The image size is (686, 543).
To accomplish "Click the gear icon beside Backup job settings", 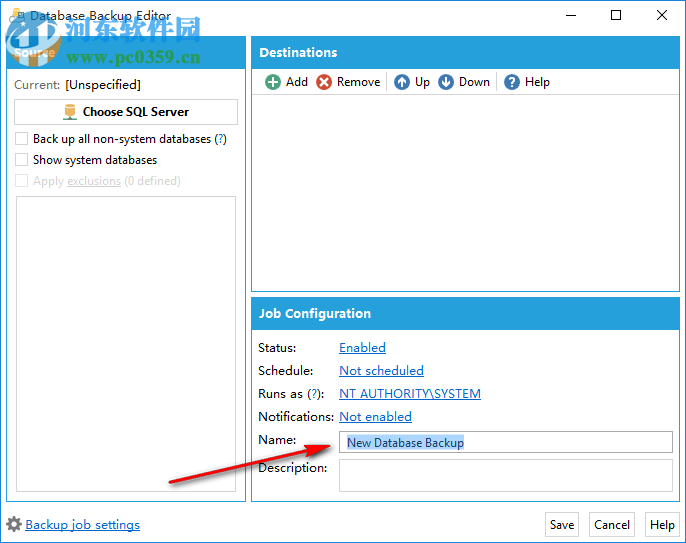I will [x=14, y=524].
